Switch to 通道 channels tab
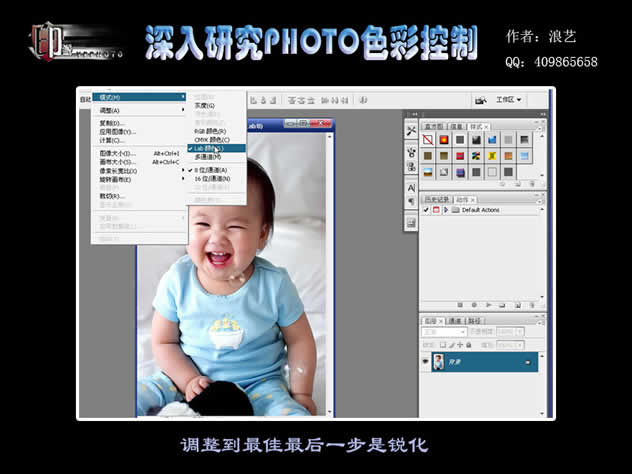The width and height of the screenshot is (632, 474). [x=455, y=321]
